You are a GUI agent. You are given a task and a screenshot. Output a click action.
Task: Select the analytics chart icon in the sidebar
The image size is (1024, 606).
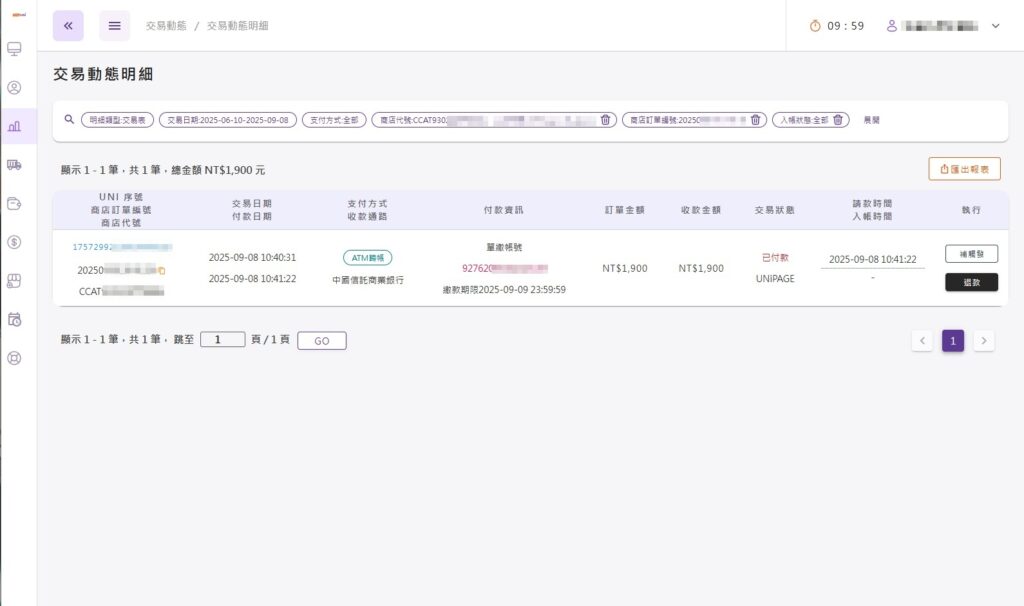coord(13,126)
